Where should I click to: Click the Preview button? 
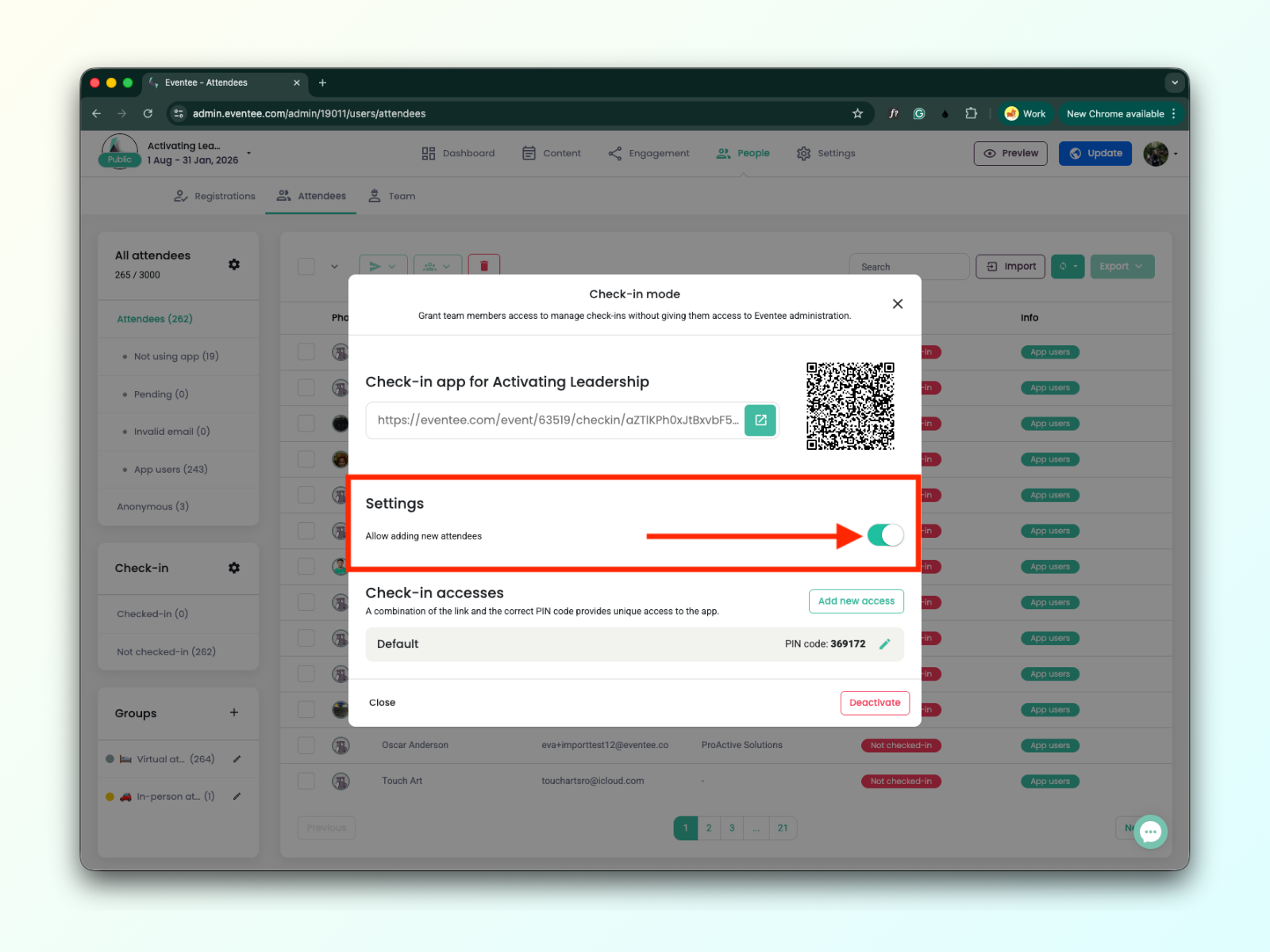coord(1010,154)
